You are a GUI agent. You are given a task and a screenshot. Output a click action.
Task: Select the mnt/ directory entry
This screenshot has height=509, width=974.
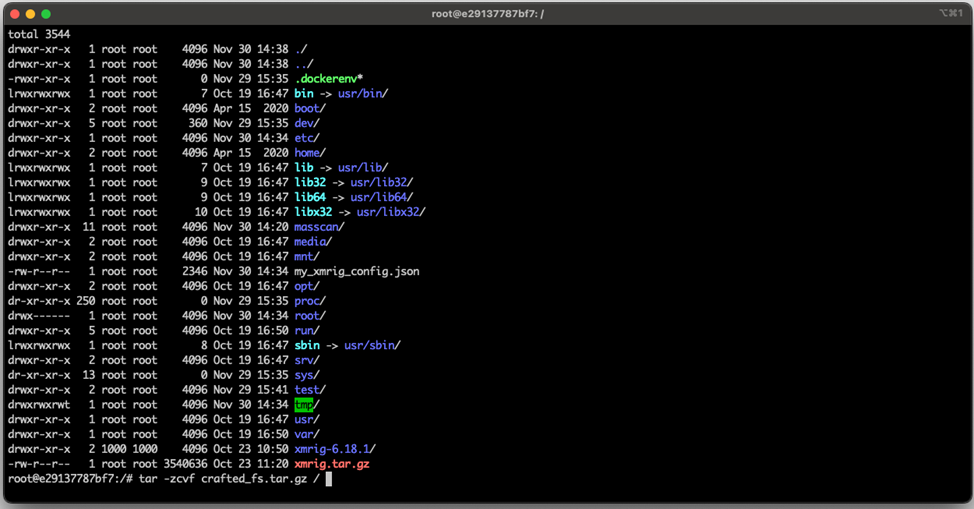pos(307,256)
